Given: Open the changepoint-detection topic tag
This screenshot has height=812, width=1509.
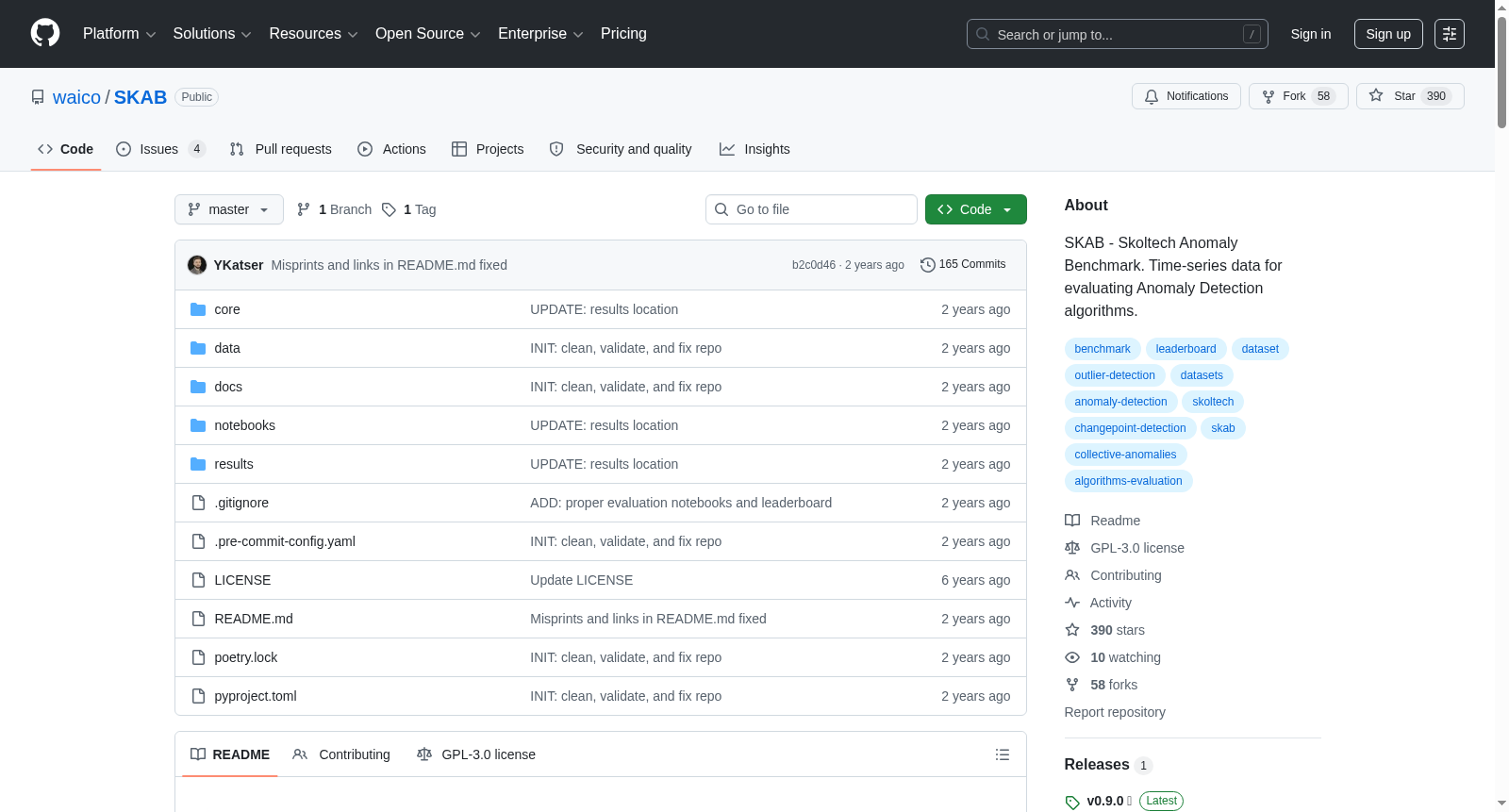Looking at the screenshot, I should tap(1130, 428).
